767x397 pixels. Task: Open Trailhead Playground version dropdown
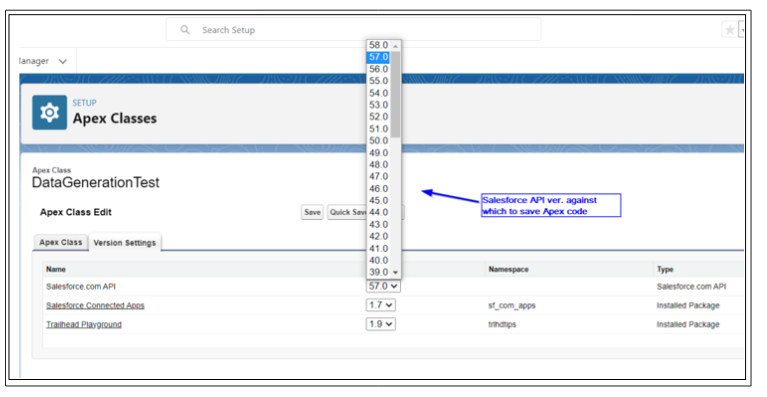click(381, 324)
